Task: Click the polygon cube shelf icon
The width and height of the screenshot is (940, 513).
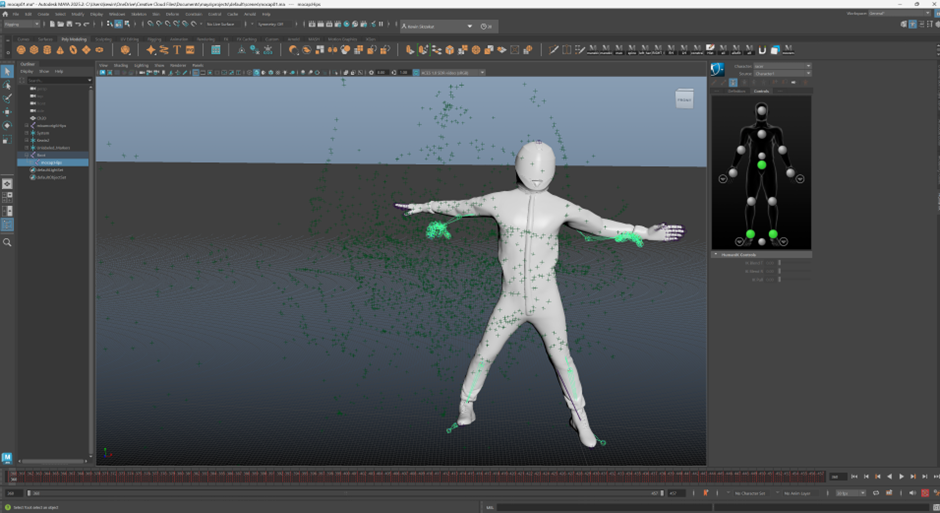Action: coord(34,49)
